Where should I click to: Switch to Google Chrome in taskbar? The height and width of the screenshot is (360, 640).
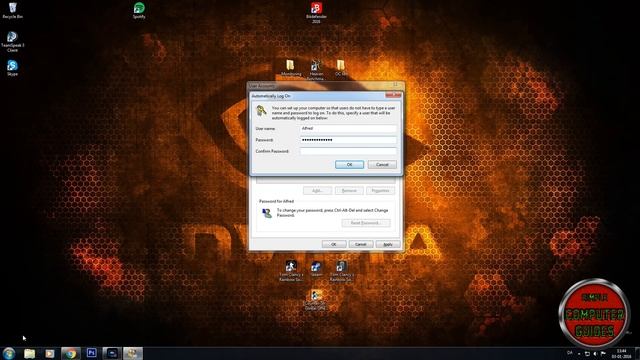(71, 353)
